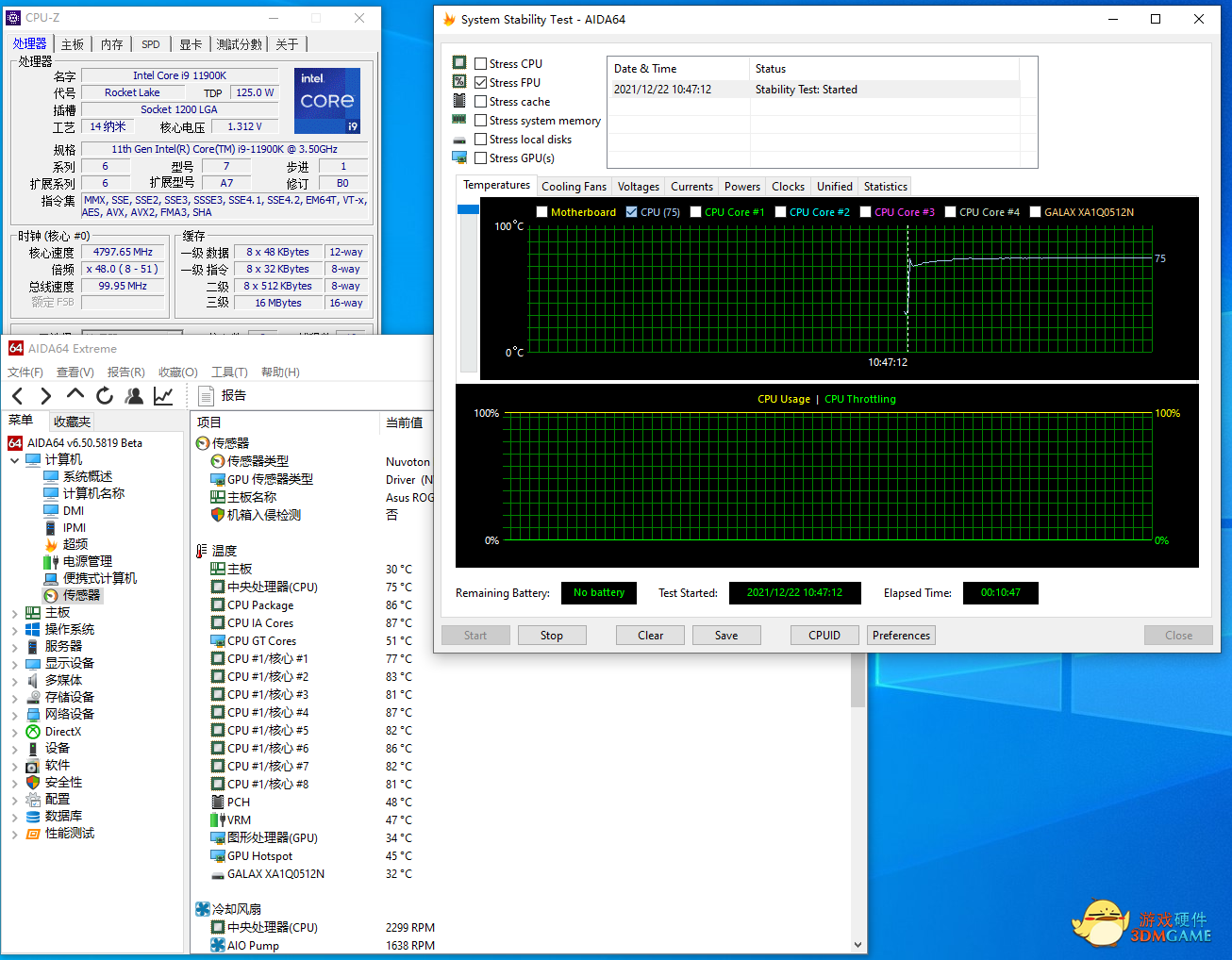
Task: Select the 便携式计算机 icon in the tree
Action: point(51,578)
